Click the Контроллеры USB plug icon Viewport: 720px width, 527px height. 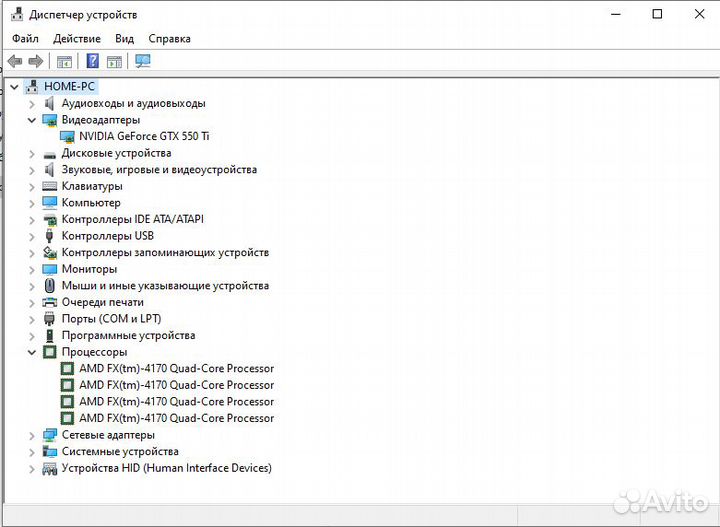click(50, 236)
